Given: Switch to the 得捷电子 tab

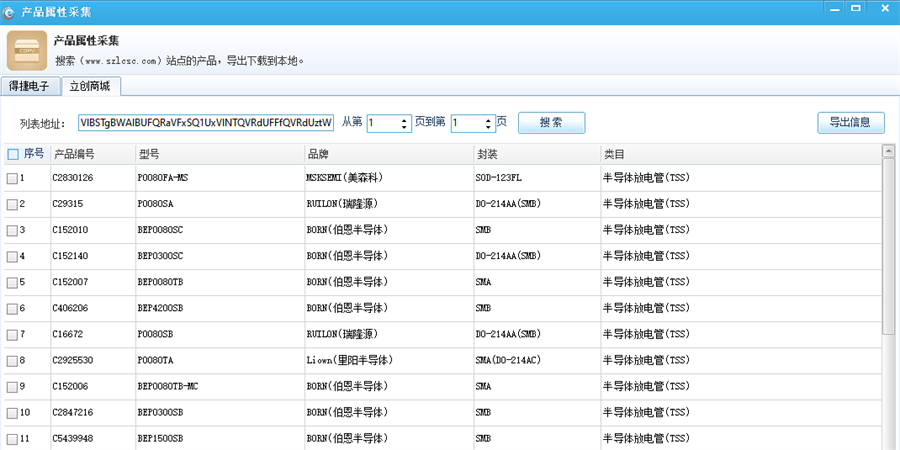Looking at the screenshot, I should pyautogui.click(x=29, y=86).
